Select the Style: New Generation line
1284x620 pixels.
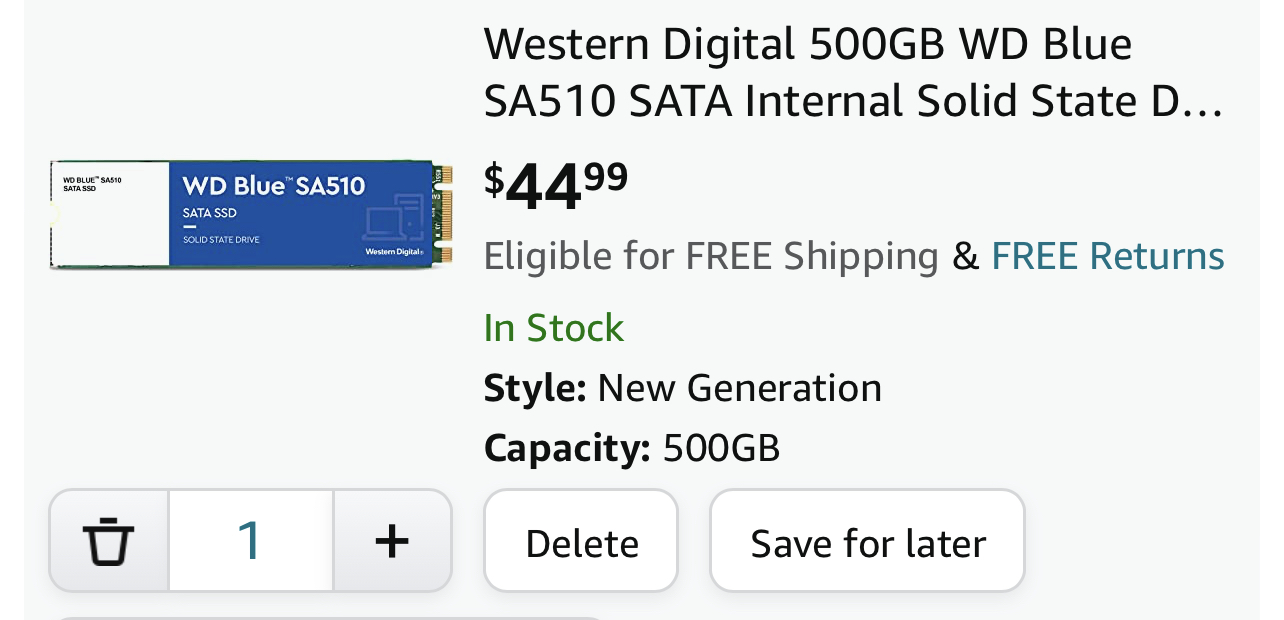point(683,388)
